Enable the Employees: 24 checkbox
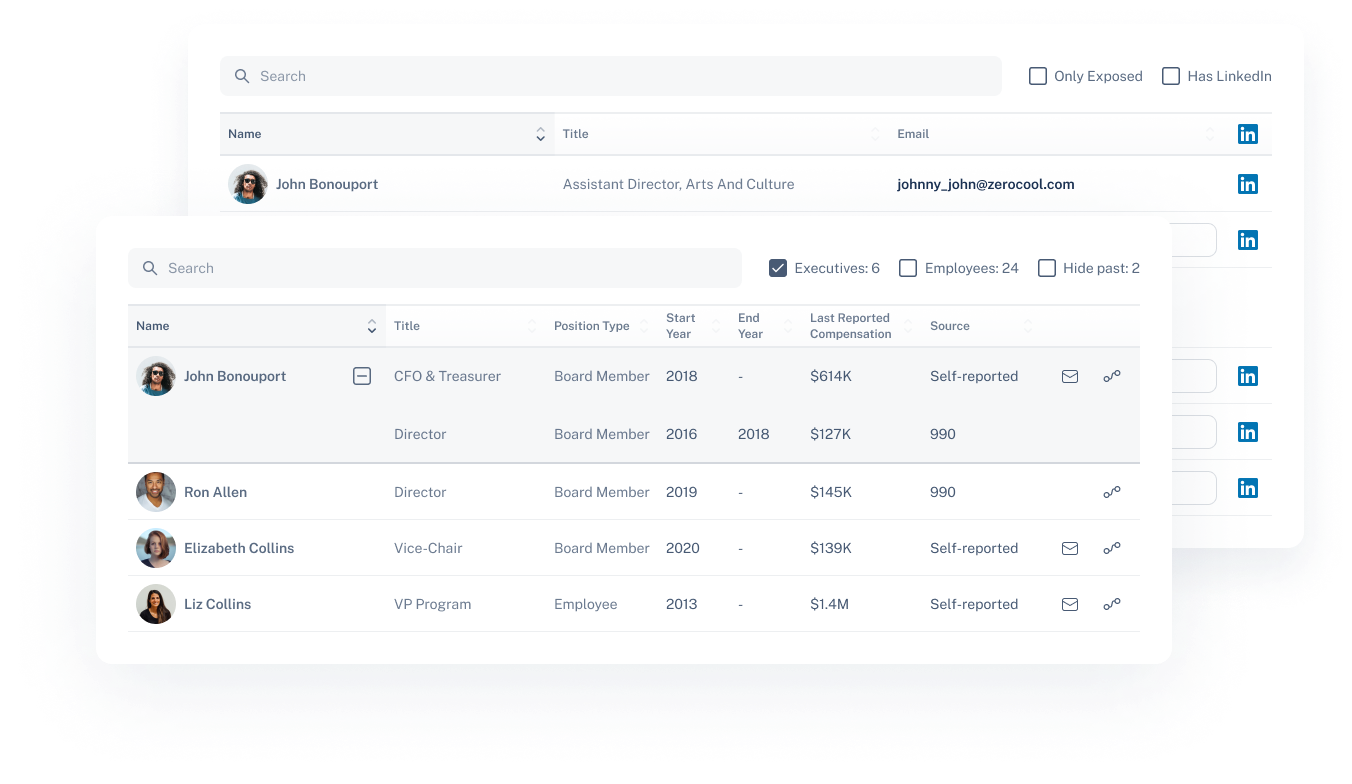The width and height of the screenshot is (1352, 784). click(908, 268)
